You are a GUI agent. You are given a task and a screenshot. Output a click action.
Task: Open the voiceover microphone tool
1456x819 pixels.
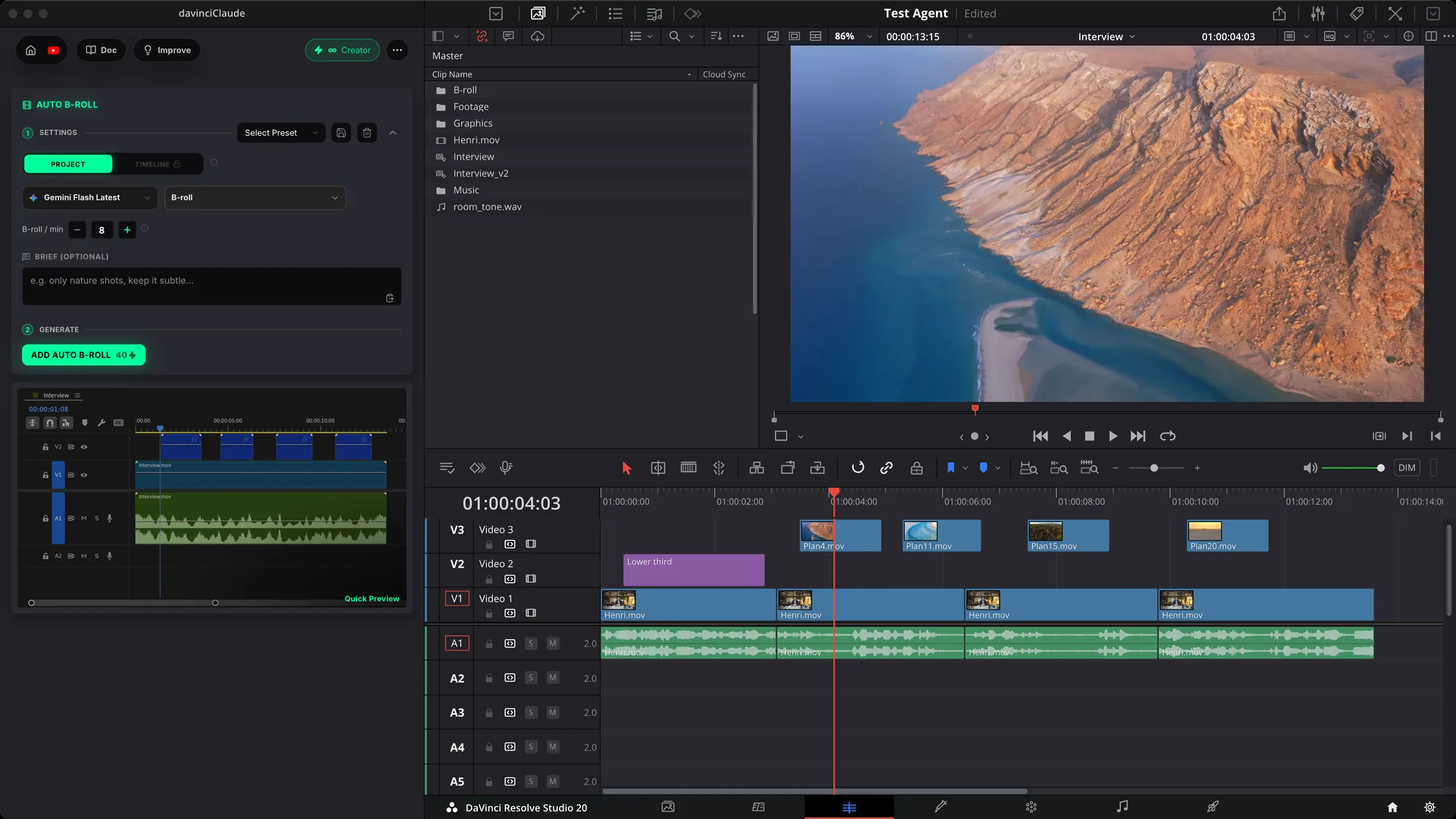[x=506, y=468]
